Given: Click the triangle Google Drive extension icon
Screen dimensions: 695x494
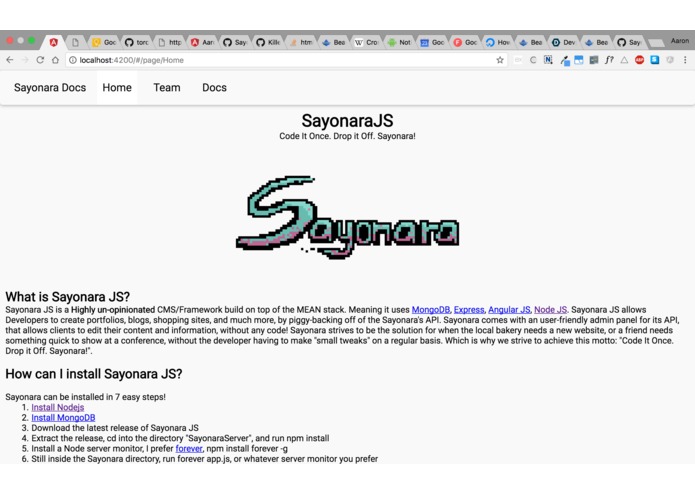Looking at the screenshot, I should 624,60.
